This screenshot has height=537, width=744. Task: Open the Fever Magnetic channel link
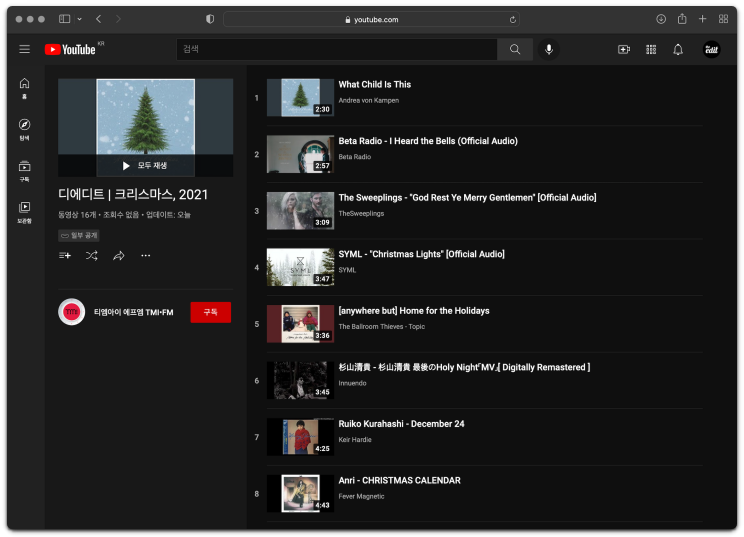pyautogui.click(x=361, y=497)
